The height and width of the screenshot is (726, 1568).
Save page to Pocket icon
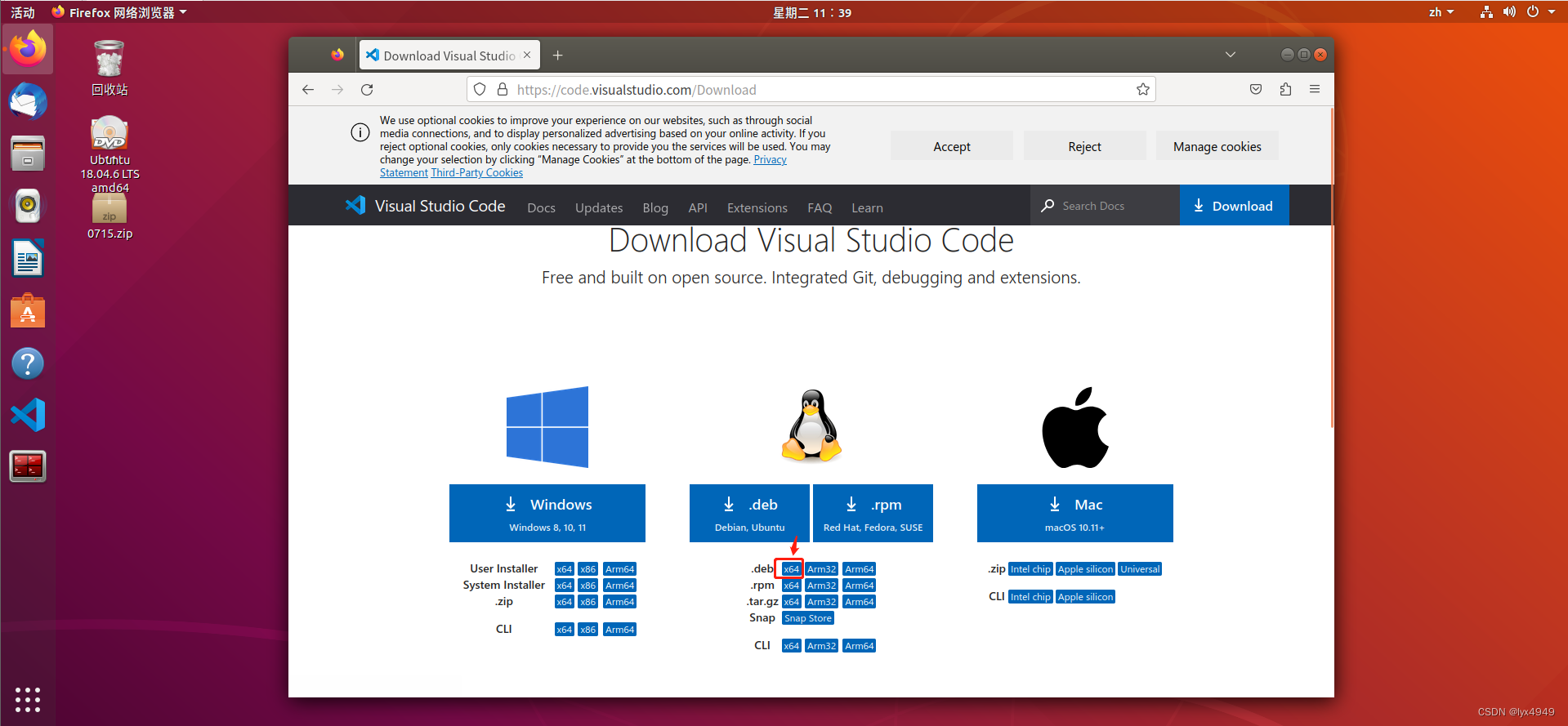point(1256,90)
